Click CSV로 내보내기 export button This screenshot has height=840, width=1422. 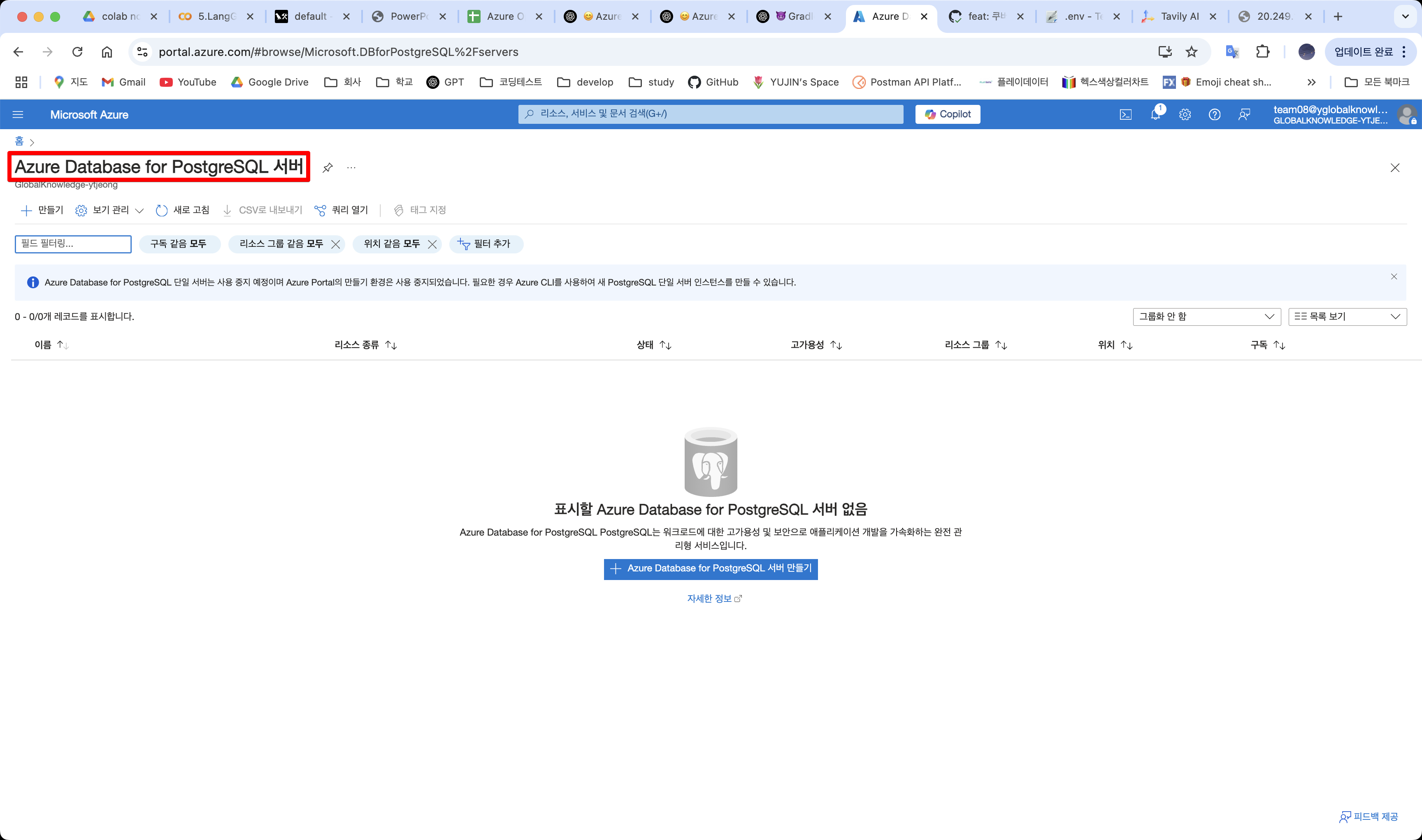(x=262, y=210)
